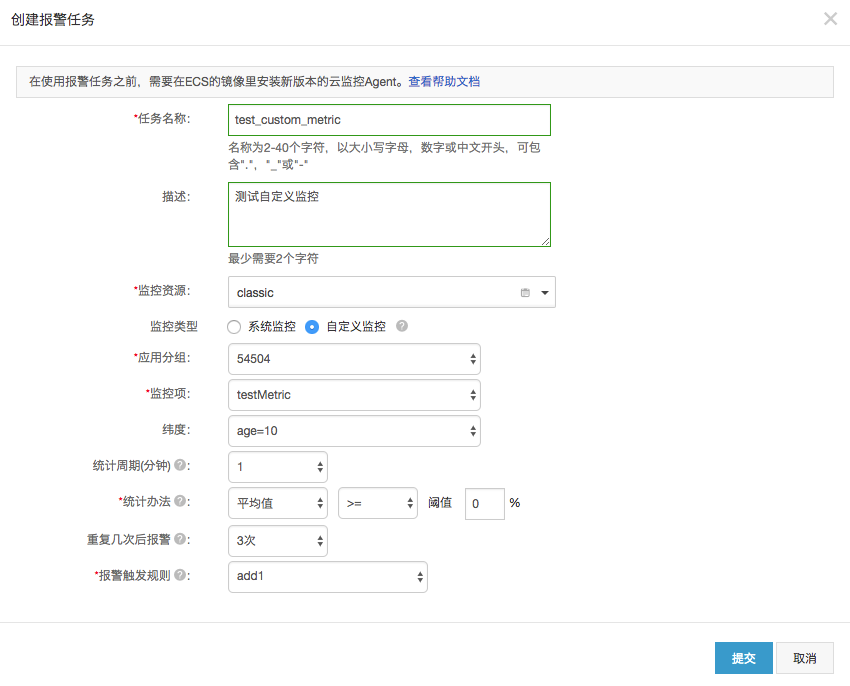Click the small icon in classic dropdown
Viewport: 850px width, 686px height.
[x=525, y=293]
